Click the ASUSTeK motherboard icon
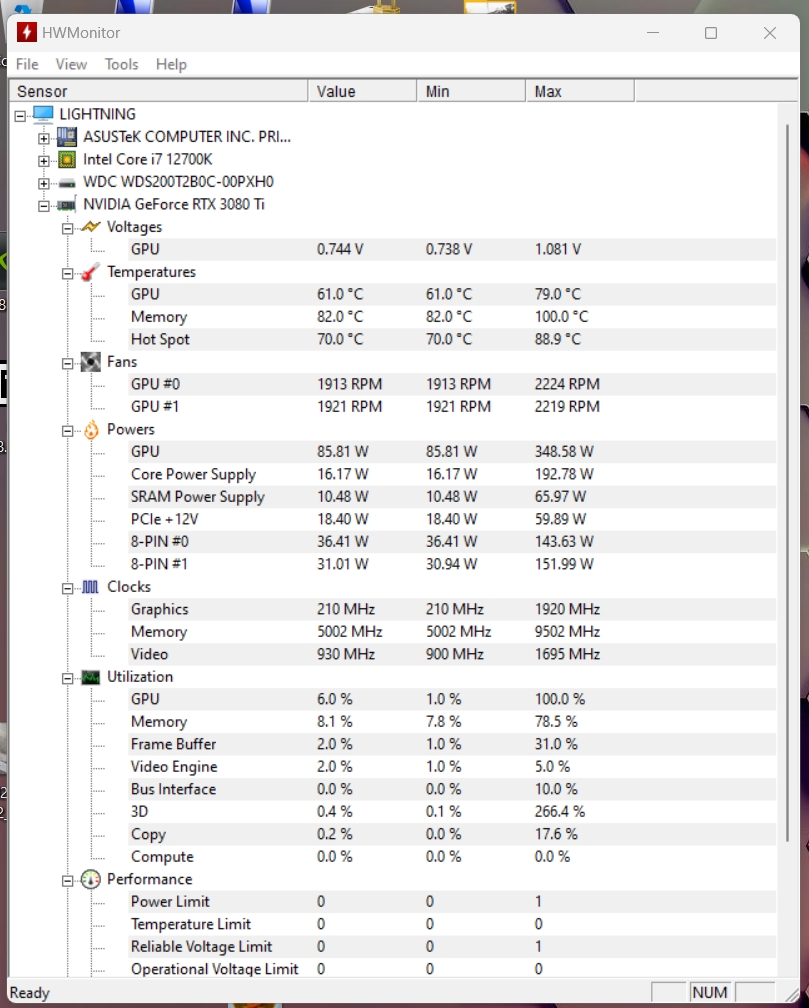The width and height of the screenshot is (809, 1008). 67,136
